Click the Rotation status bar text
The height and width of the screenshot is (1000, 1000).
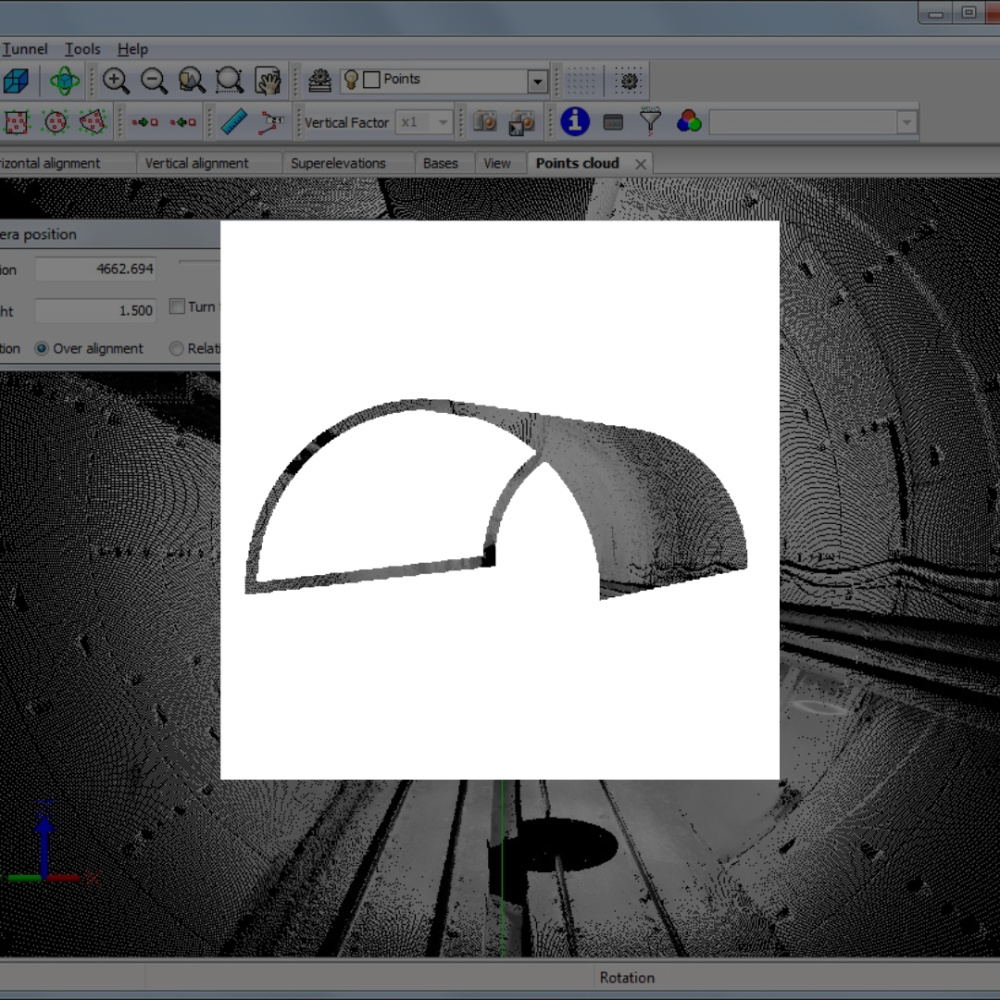pyautogui.click(x=626, y=978)
